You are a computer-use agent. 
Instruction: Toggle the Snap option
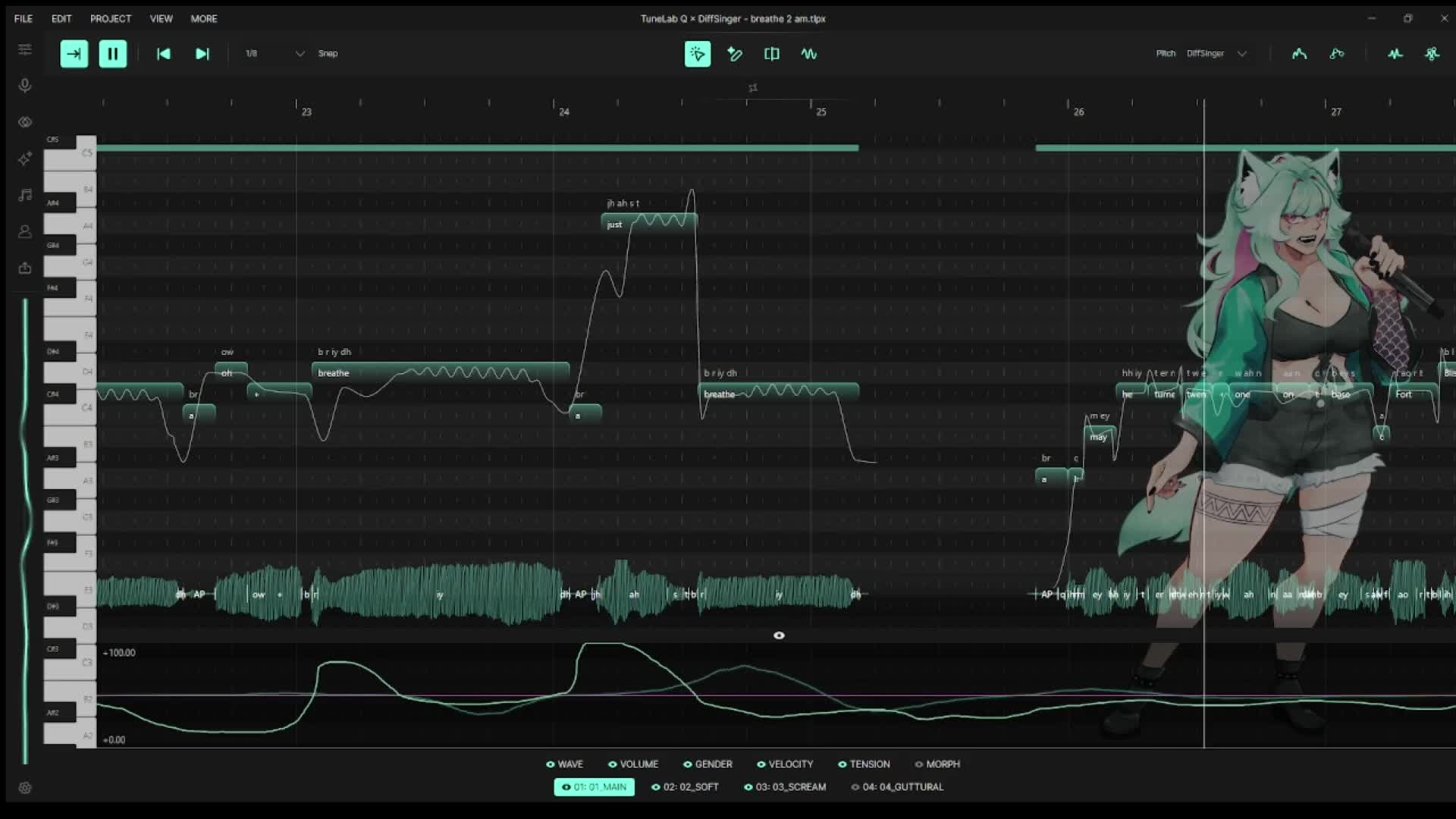(328, 54)
